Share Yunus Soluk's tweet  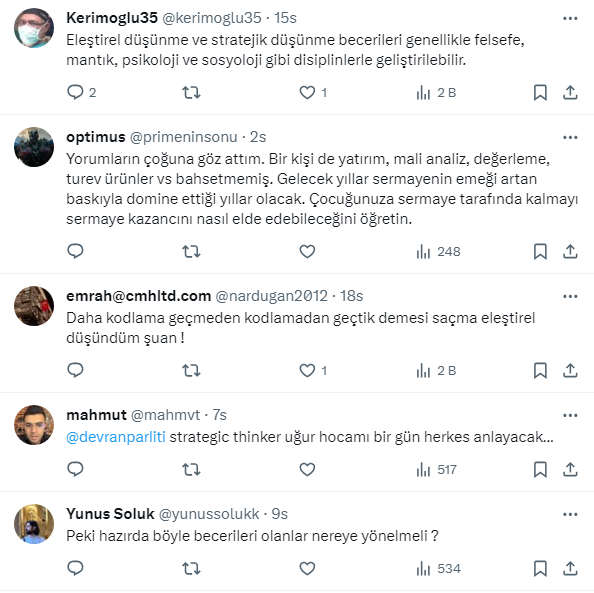tap(570, 569)
